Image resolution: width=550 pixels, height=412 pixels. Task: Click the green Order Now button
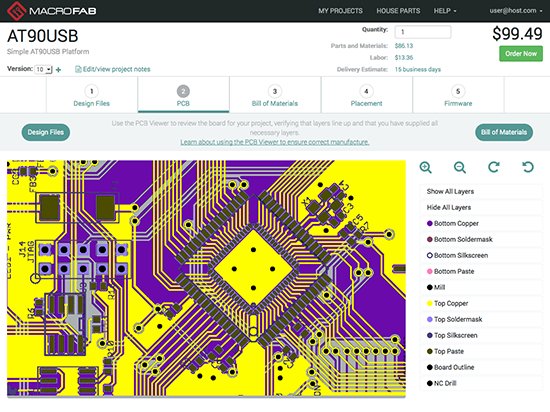[x=521, y=54]
